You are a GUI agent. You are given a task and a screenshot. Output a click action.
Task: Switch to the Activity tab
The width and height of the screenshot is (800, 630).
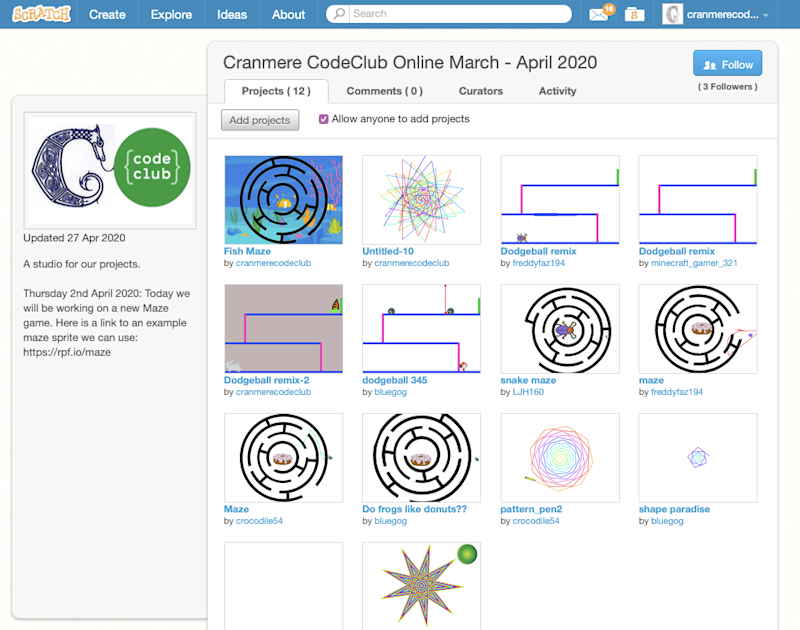coord(557,91)
